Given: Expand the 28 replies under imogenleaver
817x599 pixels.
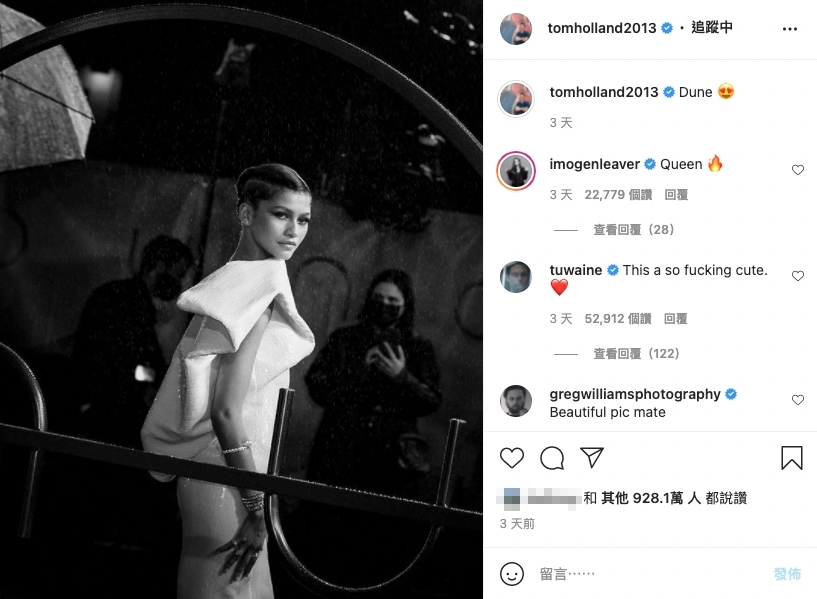Looking at the screenshot, I should coord(634,230).
